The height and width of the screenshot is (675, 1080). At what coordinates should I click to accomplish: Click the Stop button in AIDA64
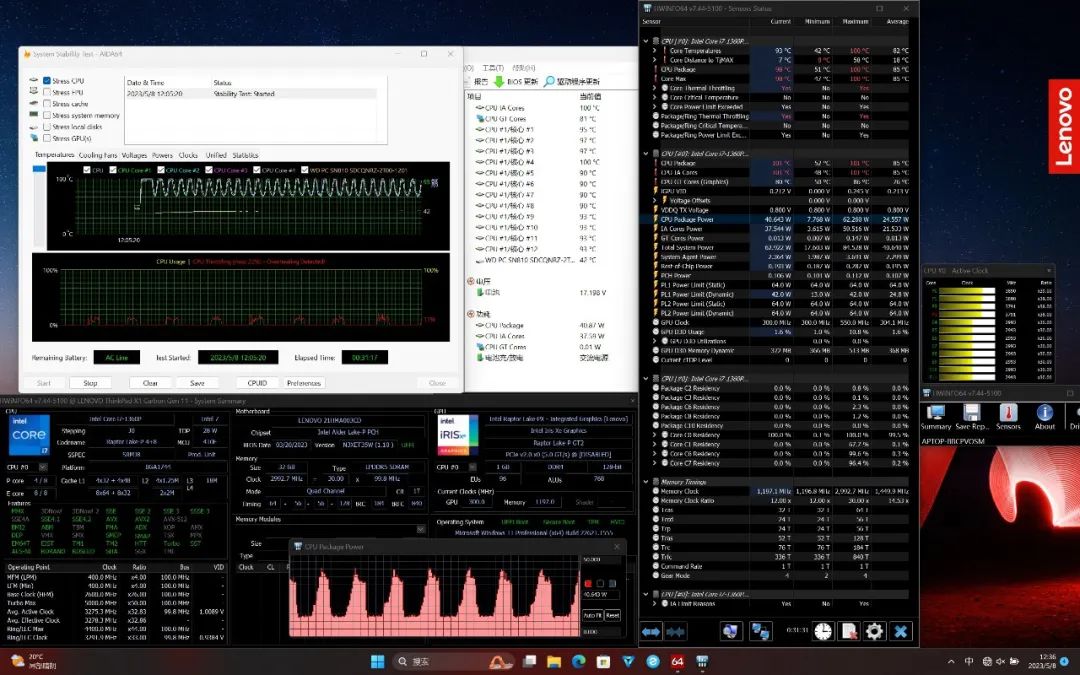click(90, 383)
